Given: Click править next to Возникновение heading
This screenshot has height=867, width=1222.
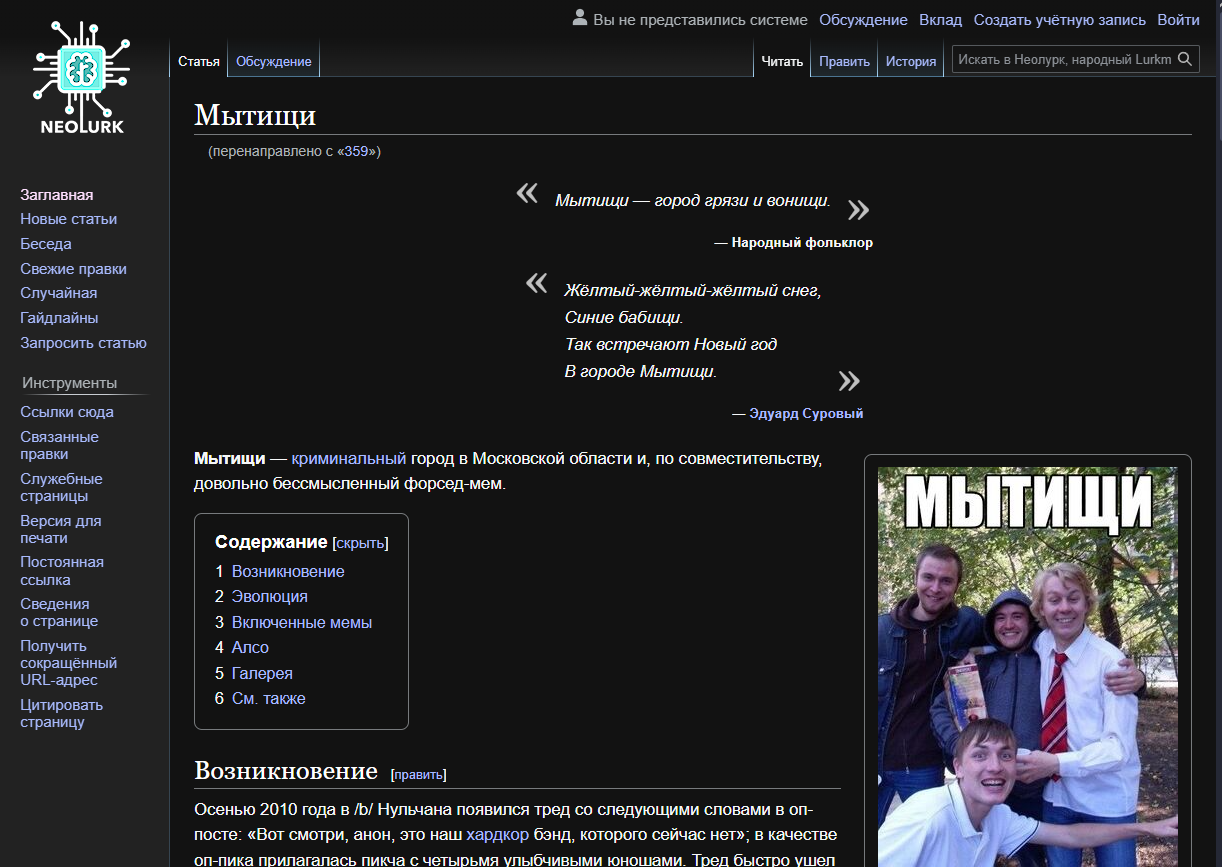Looking at the screenshot, I should click(x=418, y=775).
